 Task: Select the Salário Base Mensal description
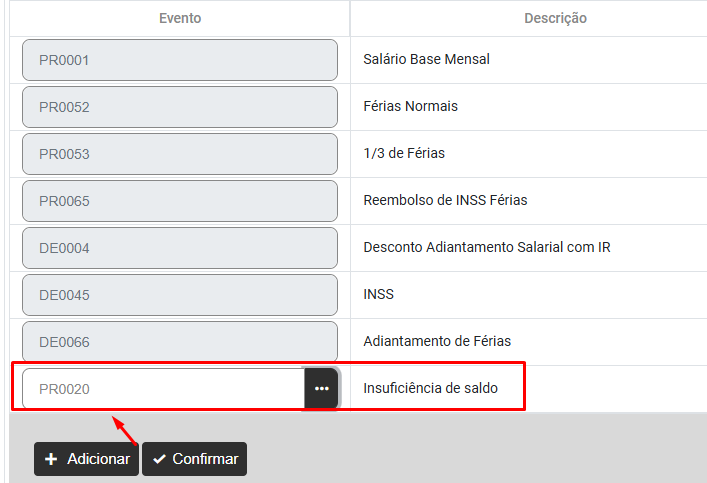pyautogui.click(x=426, y=60)
